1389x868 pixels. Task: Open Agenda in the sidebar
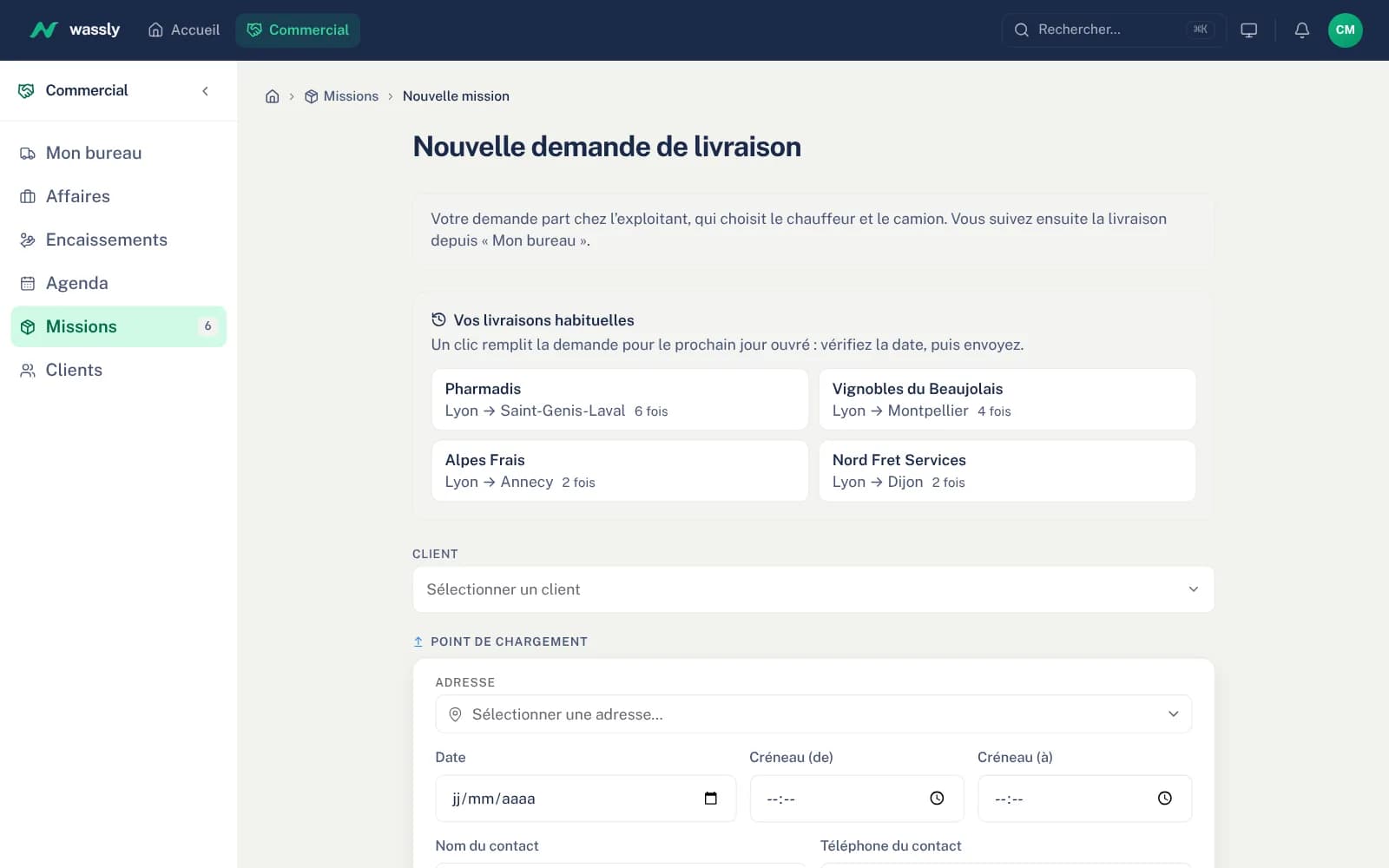[x=119, y=283]
